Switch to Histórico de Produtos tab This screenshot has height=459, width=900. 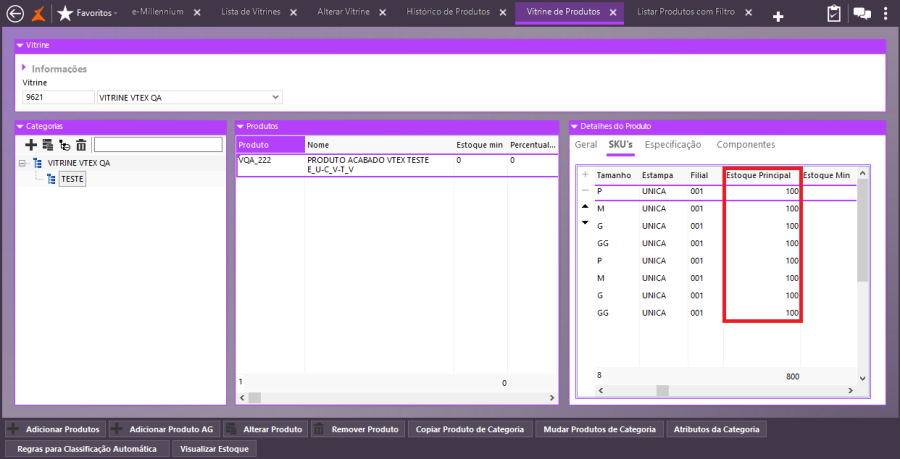448,12
